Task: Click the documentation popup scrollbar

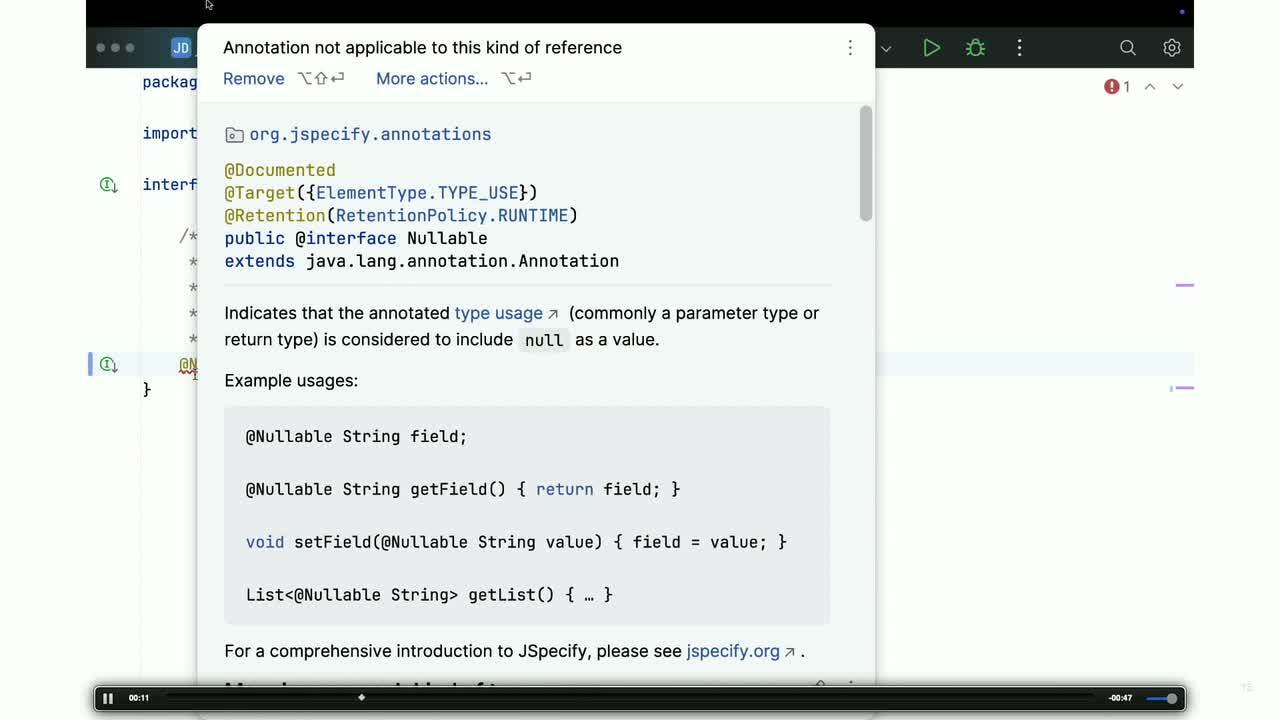Action: tap(865, 163)
